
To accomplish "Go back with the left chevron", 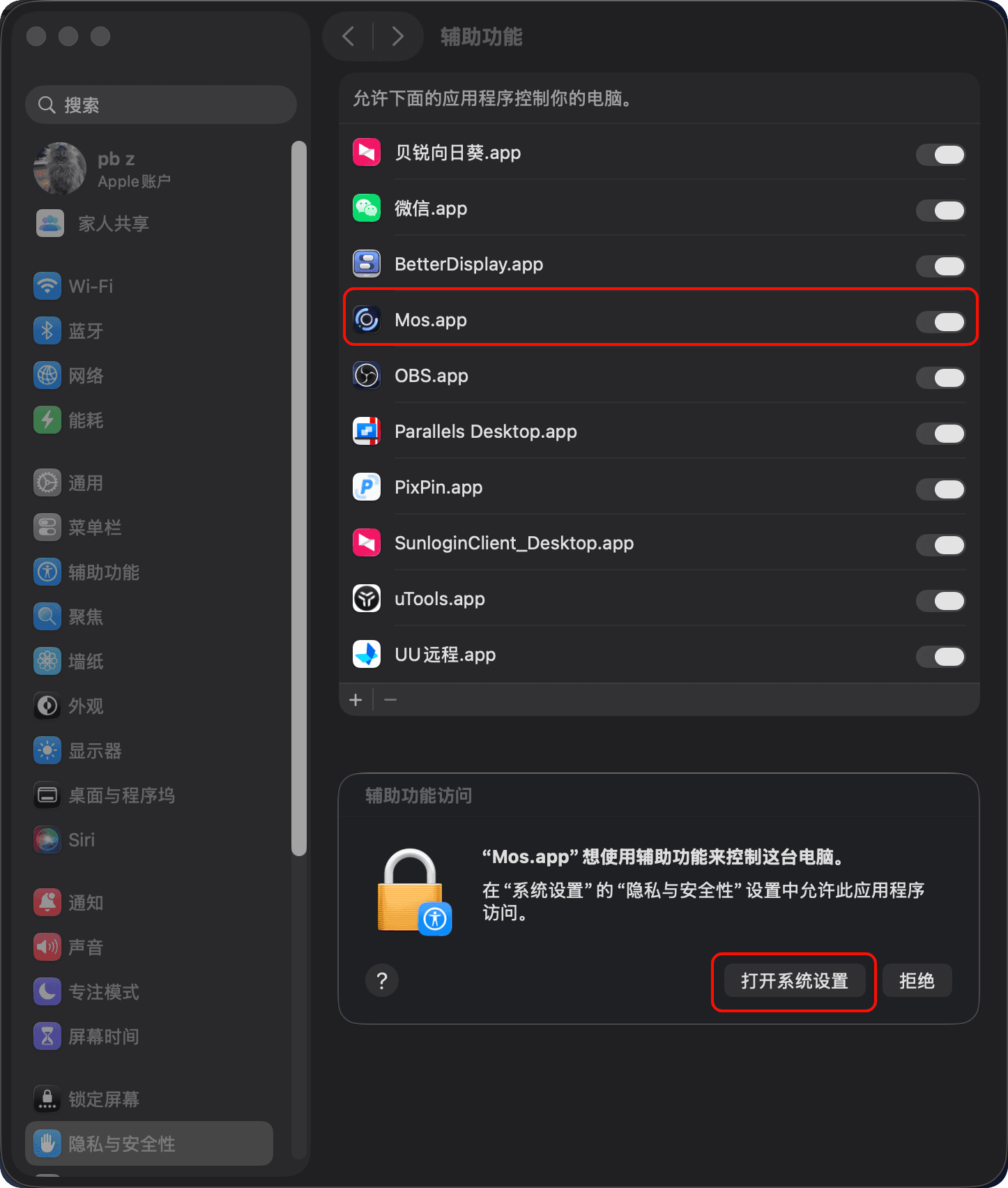I will [349, 36].
